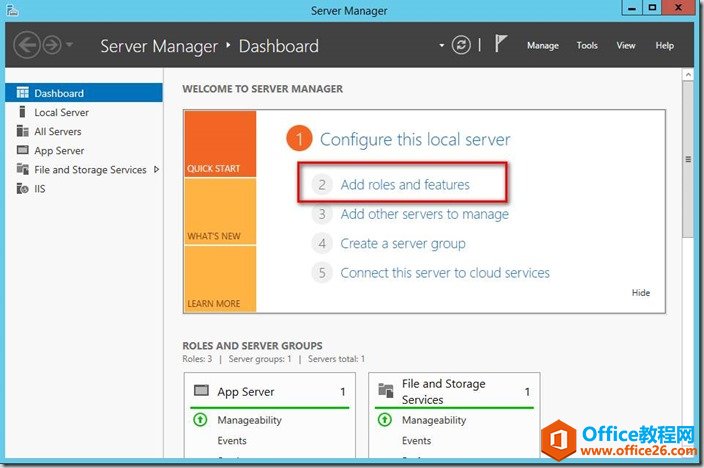Open the notifications flag icon
The image size is (704, 468).
click(x=501, y=44)
